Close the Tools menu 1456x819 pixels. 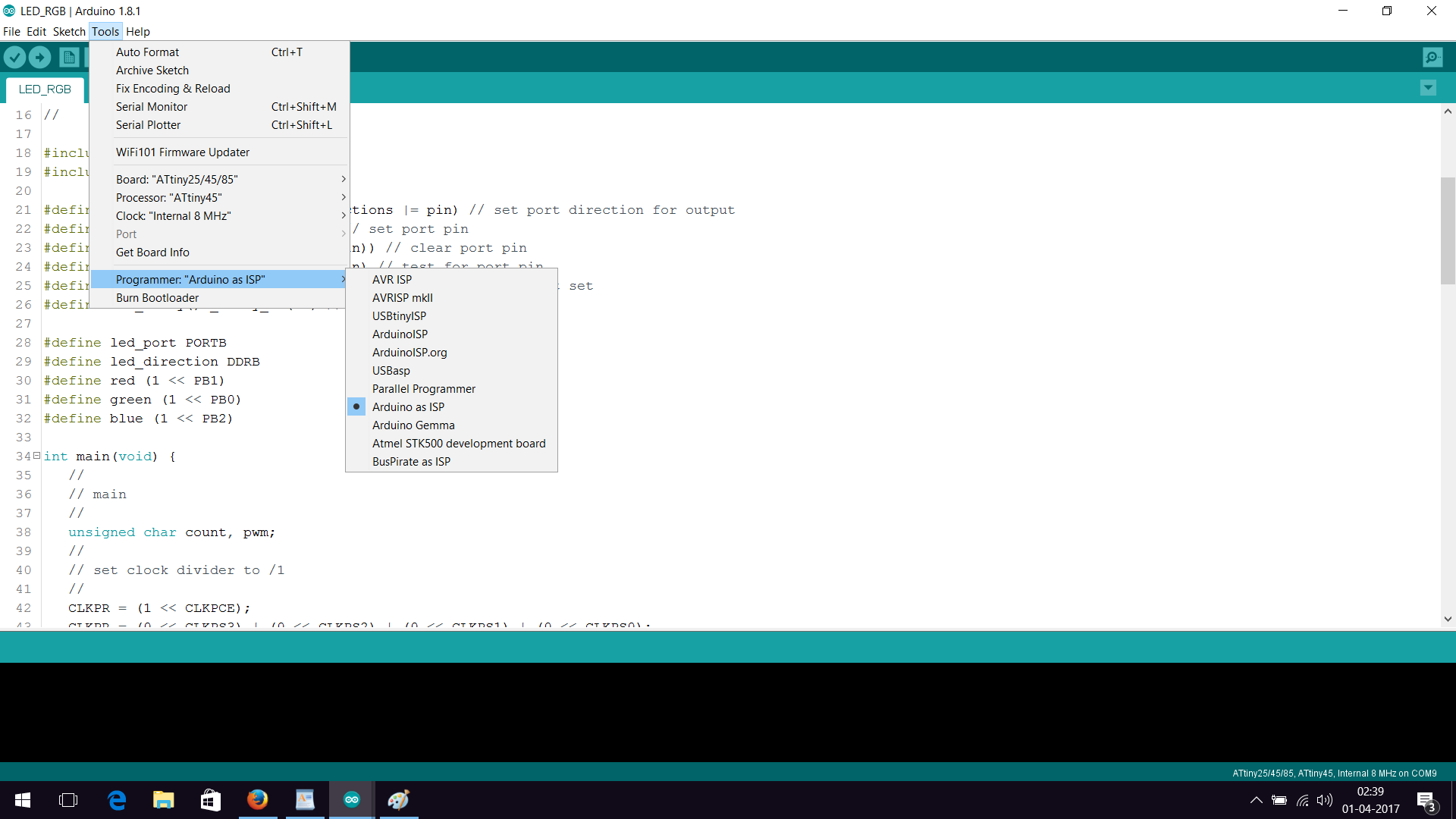(105, 32)
